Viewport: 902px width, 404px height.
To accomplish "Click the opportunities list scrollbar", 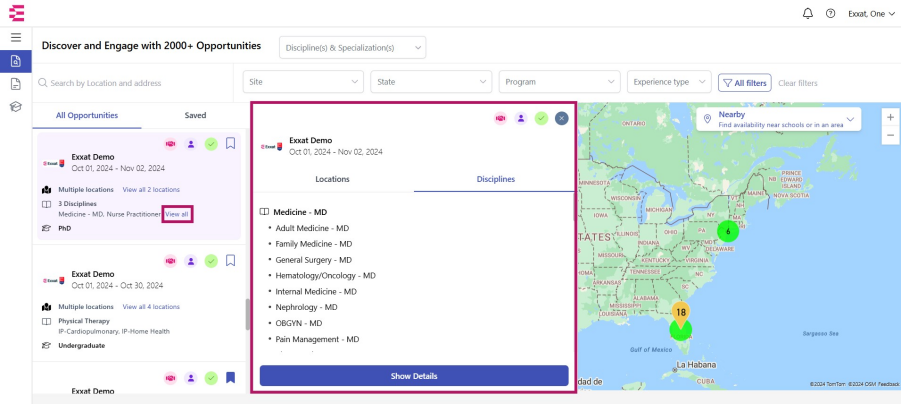I will coord(247,314).
